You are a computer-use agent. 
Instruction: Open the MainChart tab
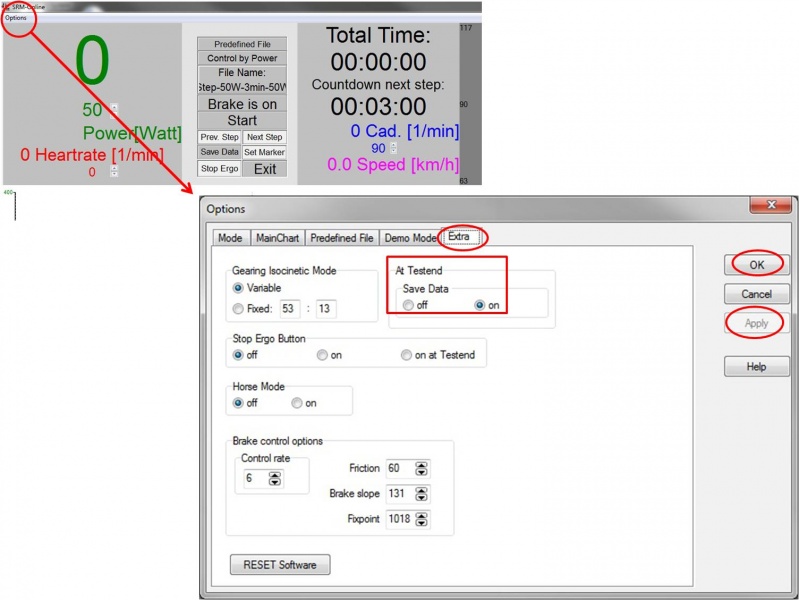(x=277, y=238)
